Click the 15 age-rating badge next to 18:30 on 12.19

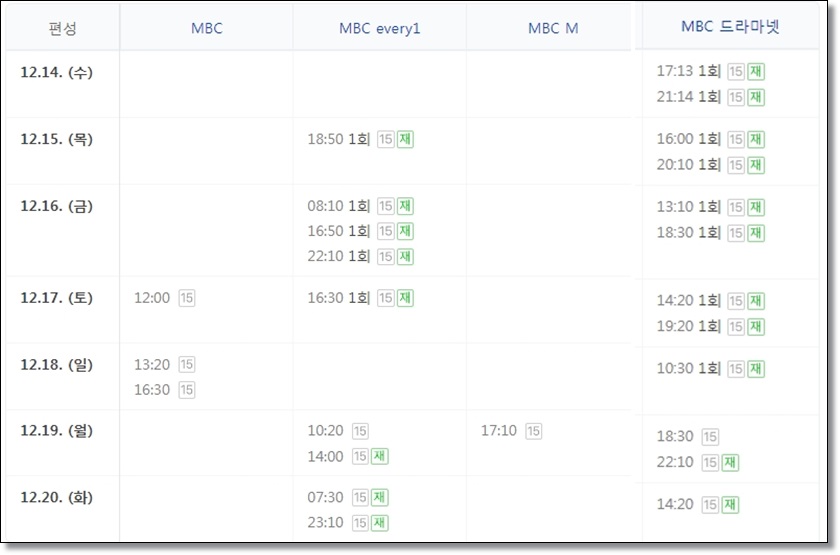[x=710, y=437]
